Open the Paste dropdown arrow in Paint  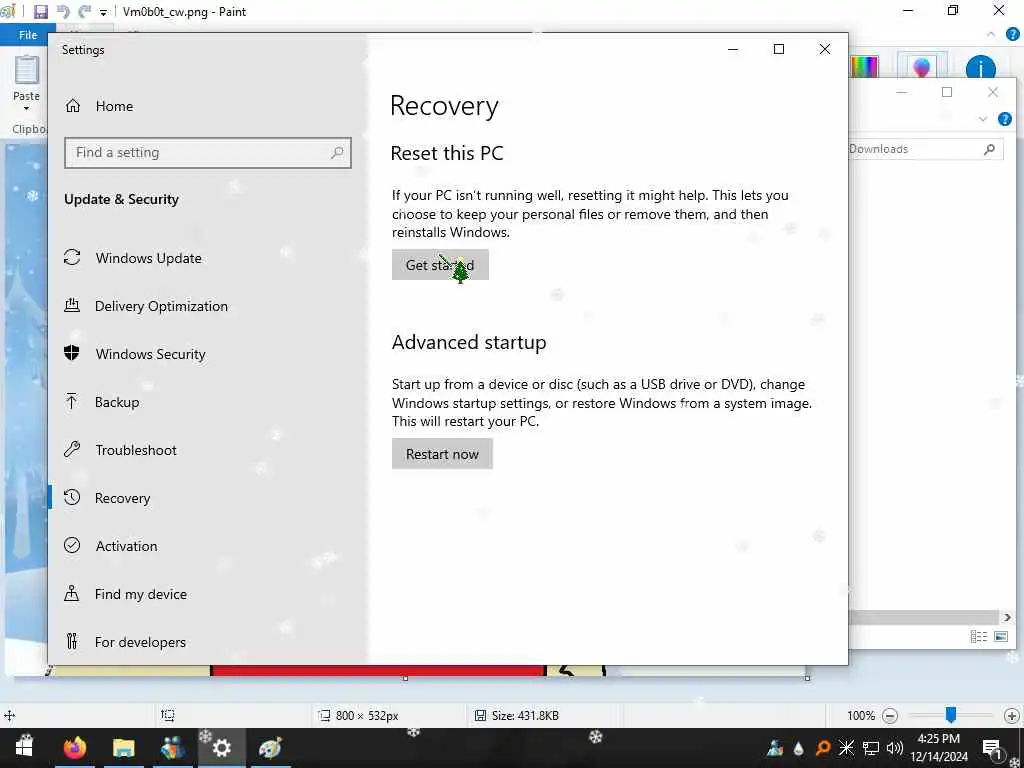27,108
